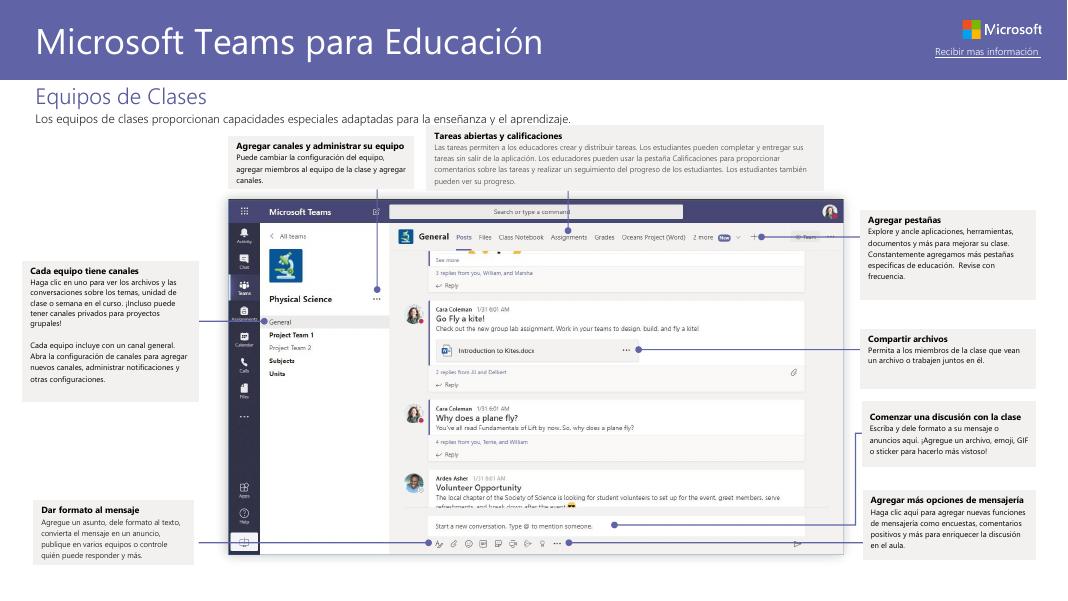The width and height of the screenshot is (1068, 601).
Task: Open more options for Physical Science team
Action: coord(377,299)
